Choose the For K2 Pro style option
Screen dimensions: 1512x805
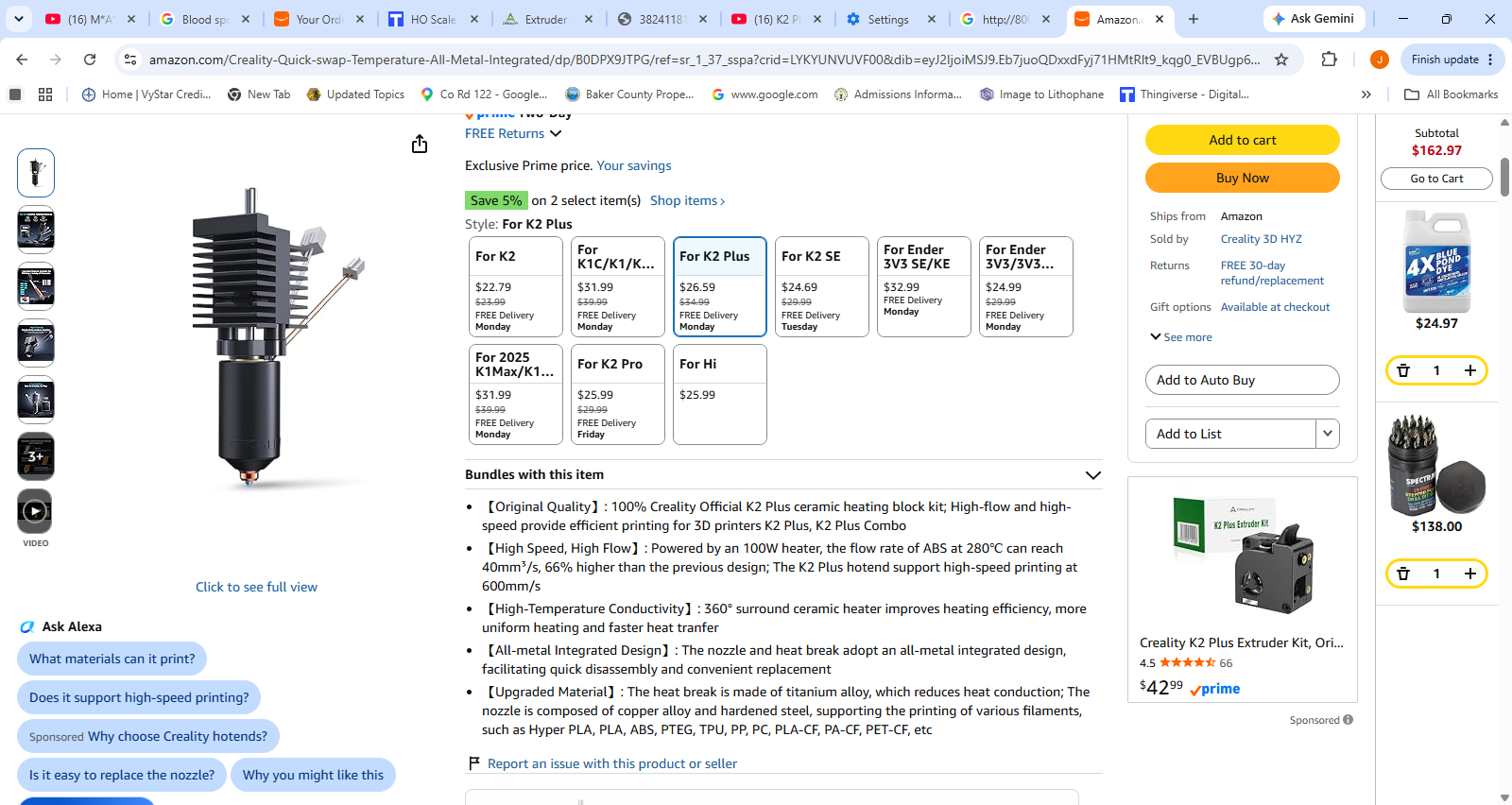click(x=618, y=394)
